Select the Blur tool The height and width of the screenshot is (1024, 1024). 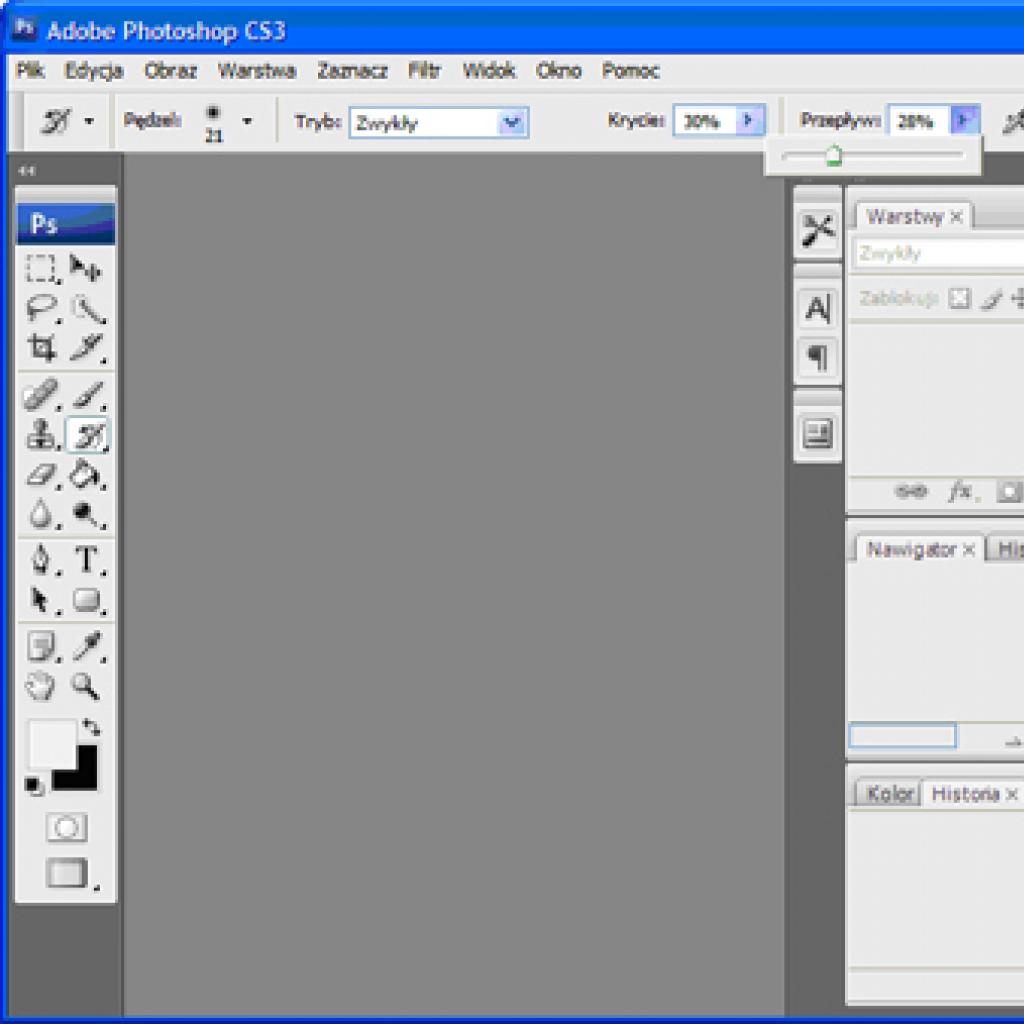41,515
